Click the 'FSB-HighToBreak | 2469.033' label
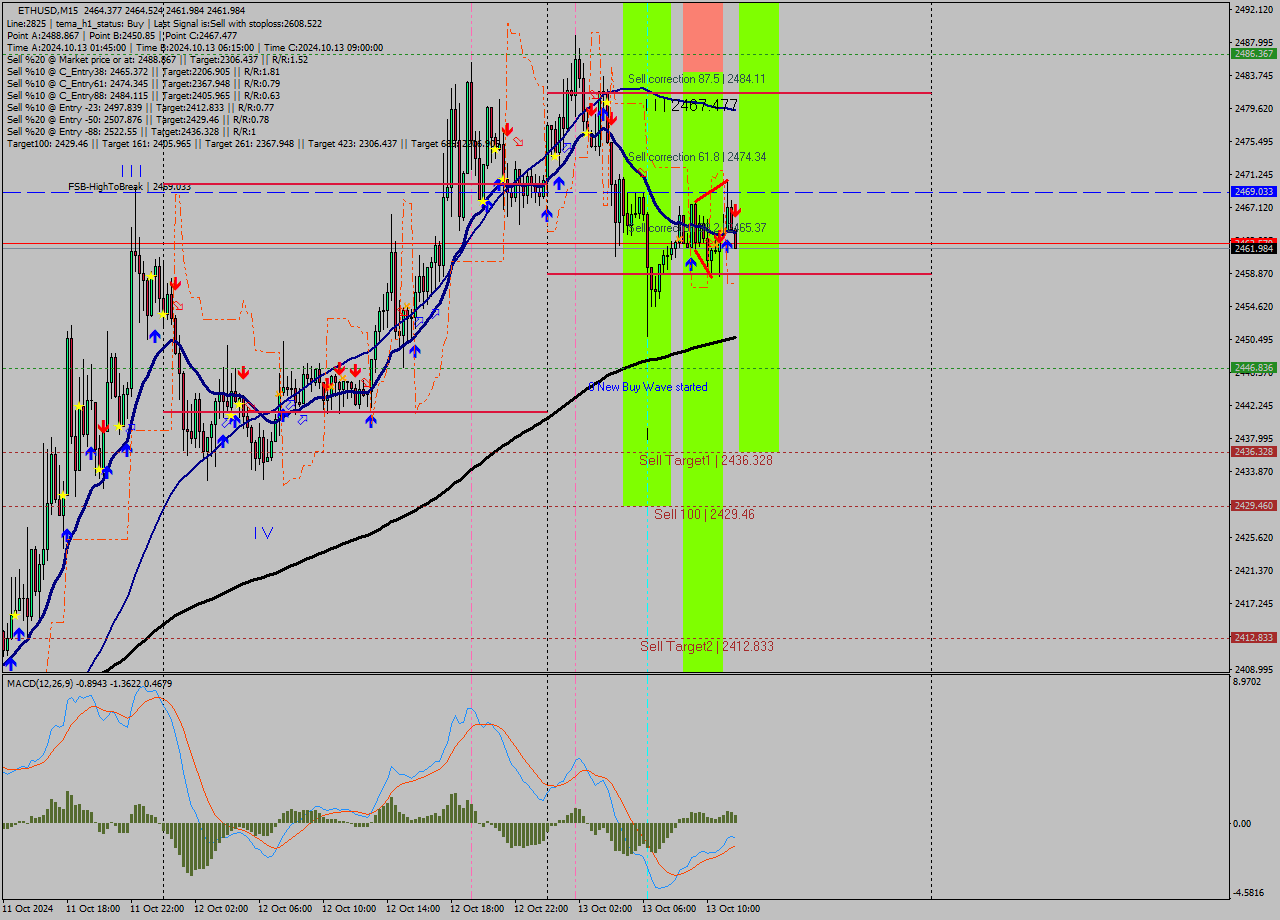This screenshot has height=920, width=1280. (x=129, y=187)
